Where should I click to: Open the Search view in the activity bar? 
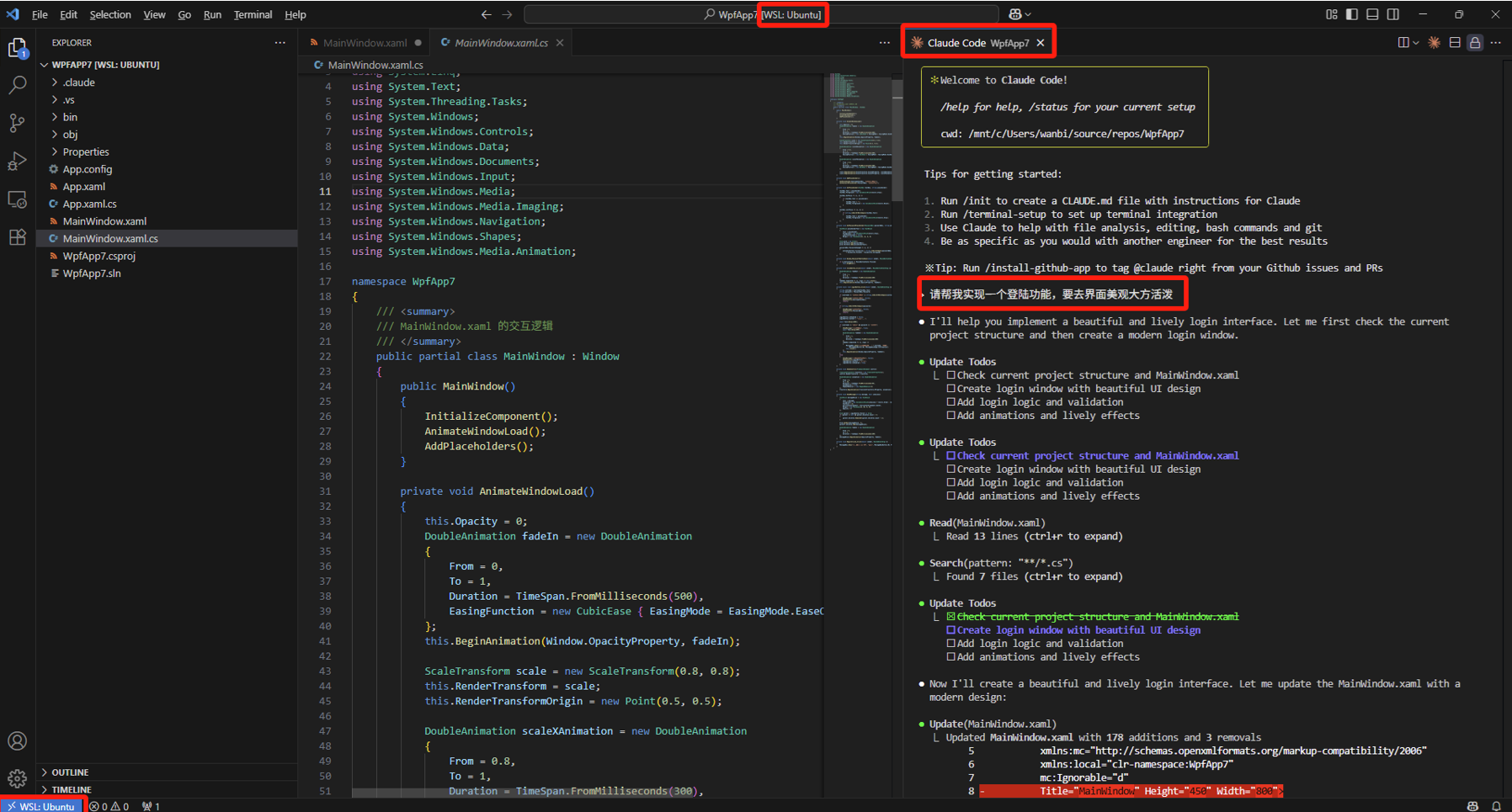pos(17,84)
